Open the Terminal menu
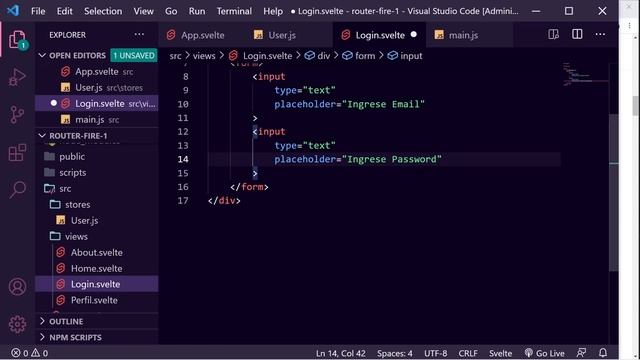 pos(234,11)
